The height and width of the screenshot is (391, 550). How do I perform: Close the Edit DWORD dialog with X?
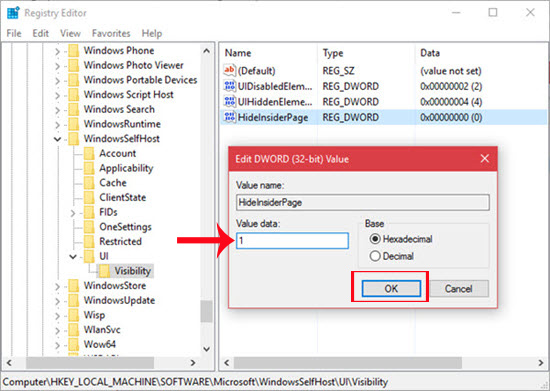coord(485,159)
